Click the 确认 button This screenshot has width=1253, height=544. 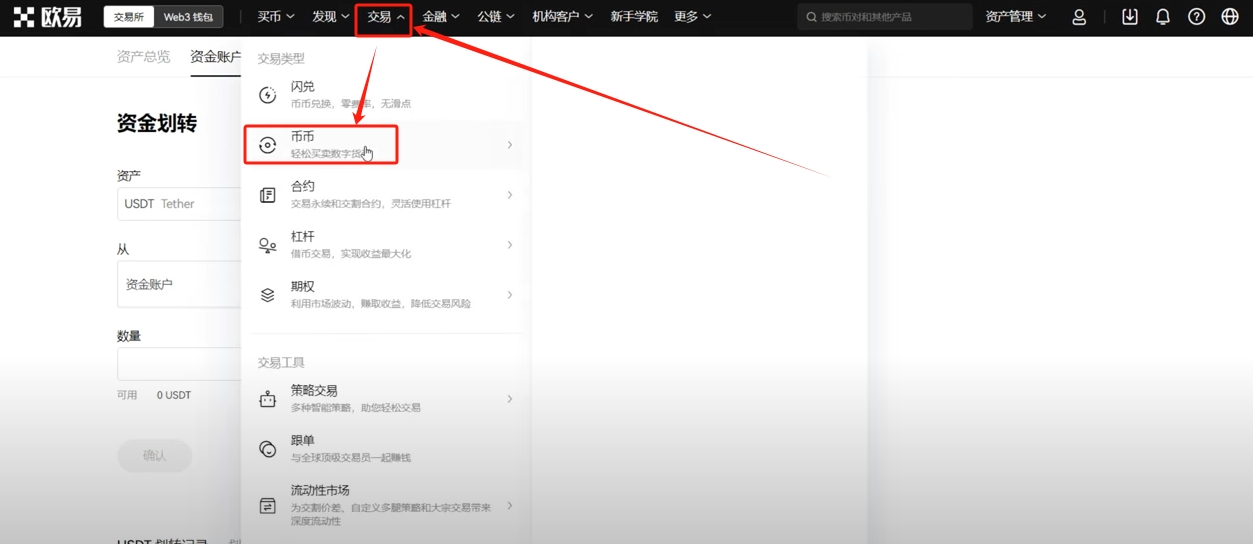click(x=154, y=456)
